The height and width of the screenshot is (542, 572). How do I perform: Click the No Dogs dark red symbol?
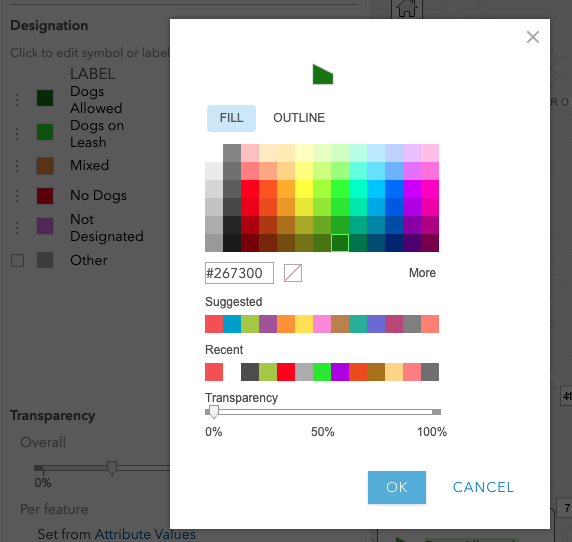[x=45, y=196]
